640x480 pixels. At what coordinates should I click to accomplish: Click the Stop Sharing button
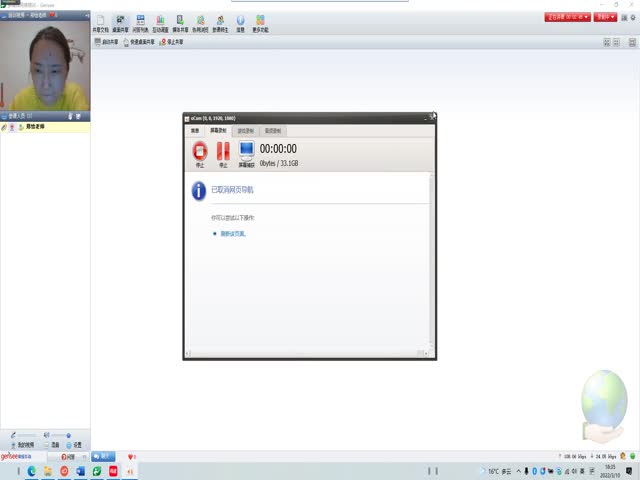pos(169,42)
